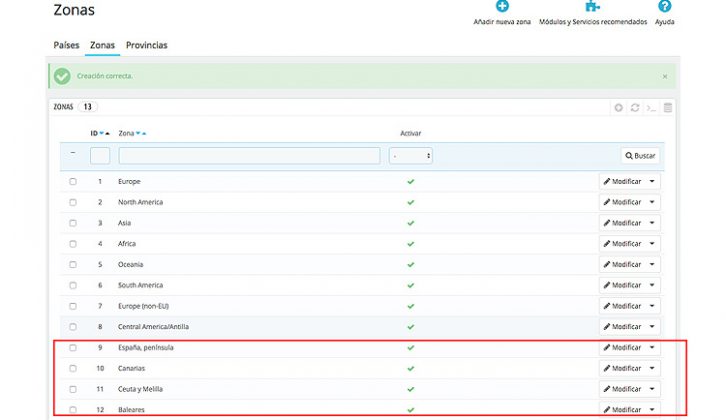Viewport: 726px width, 420px height.
Task: Toggle the active checkmark for Europe
Action: click(x=410, y=181)
